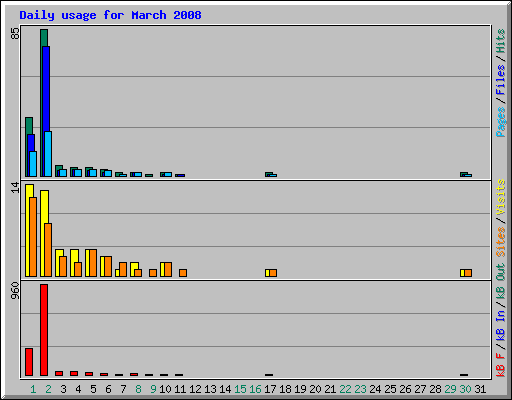Click day 7 on the x-axis
Viewport: 512px width, 400px height.
coord(123,389)
